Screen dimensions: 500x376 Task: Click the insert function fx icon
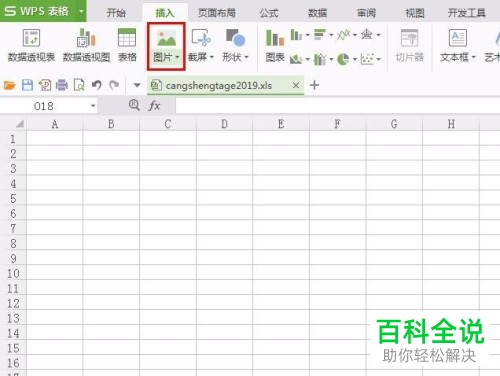154,106
